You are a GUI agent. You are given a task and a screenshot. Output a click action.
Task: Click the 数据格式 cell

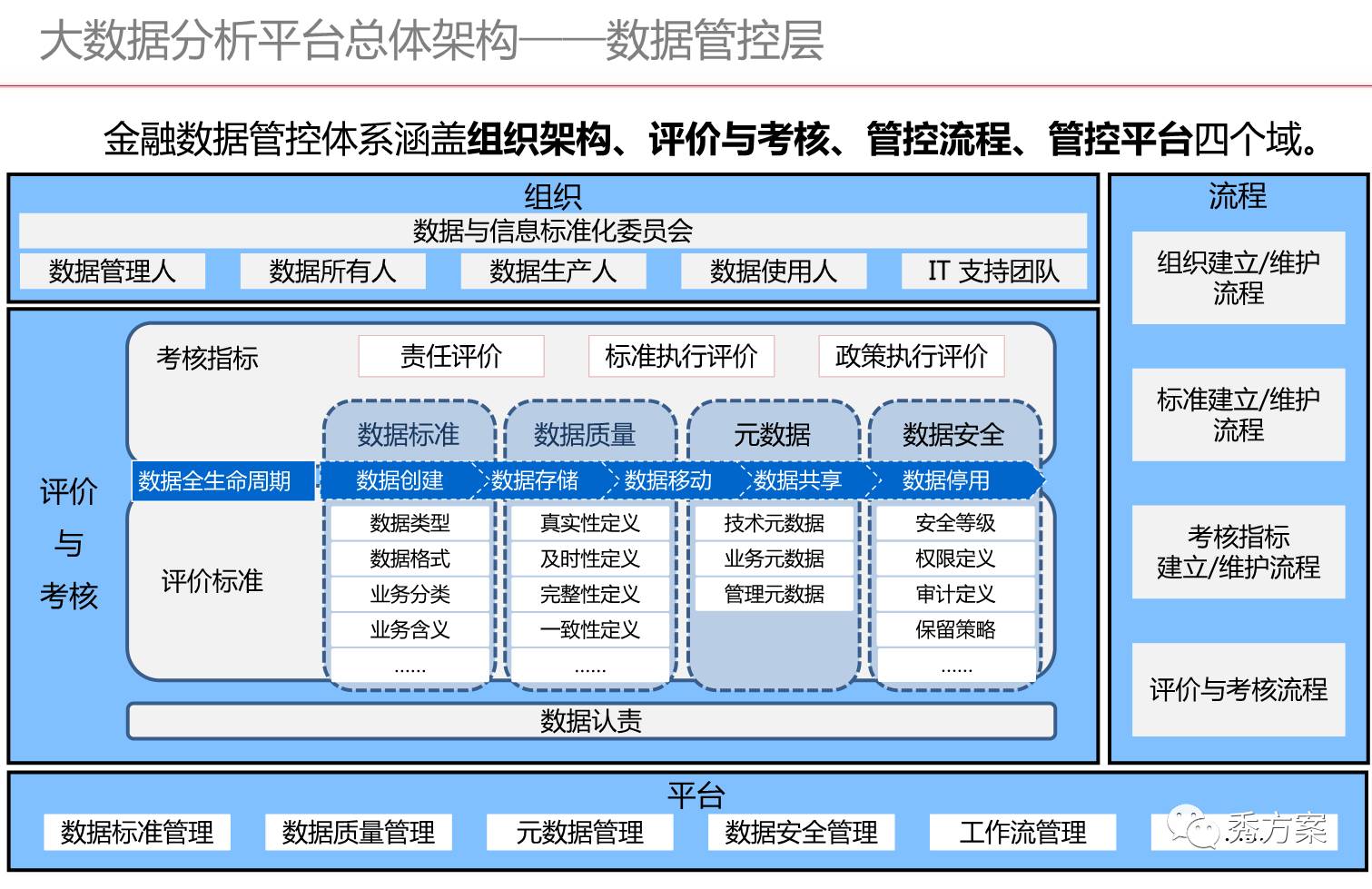(x=410, y=558)
